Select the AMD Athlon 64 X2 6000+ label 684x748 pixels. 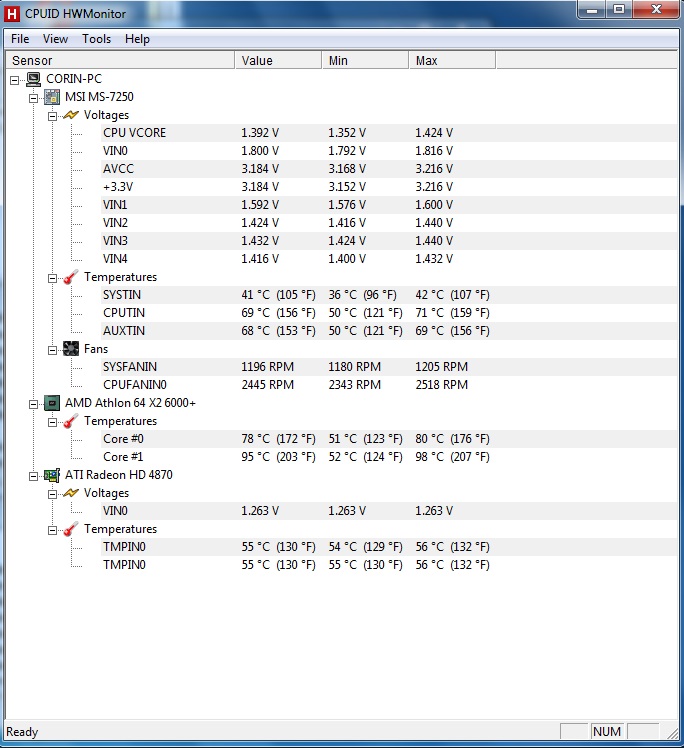[x=130, y=403]
